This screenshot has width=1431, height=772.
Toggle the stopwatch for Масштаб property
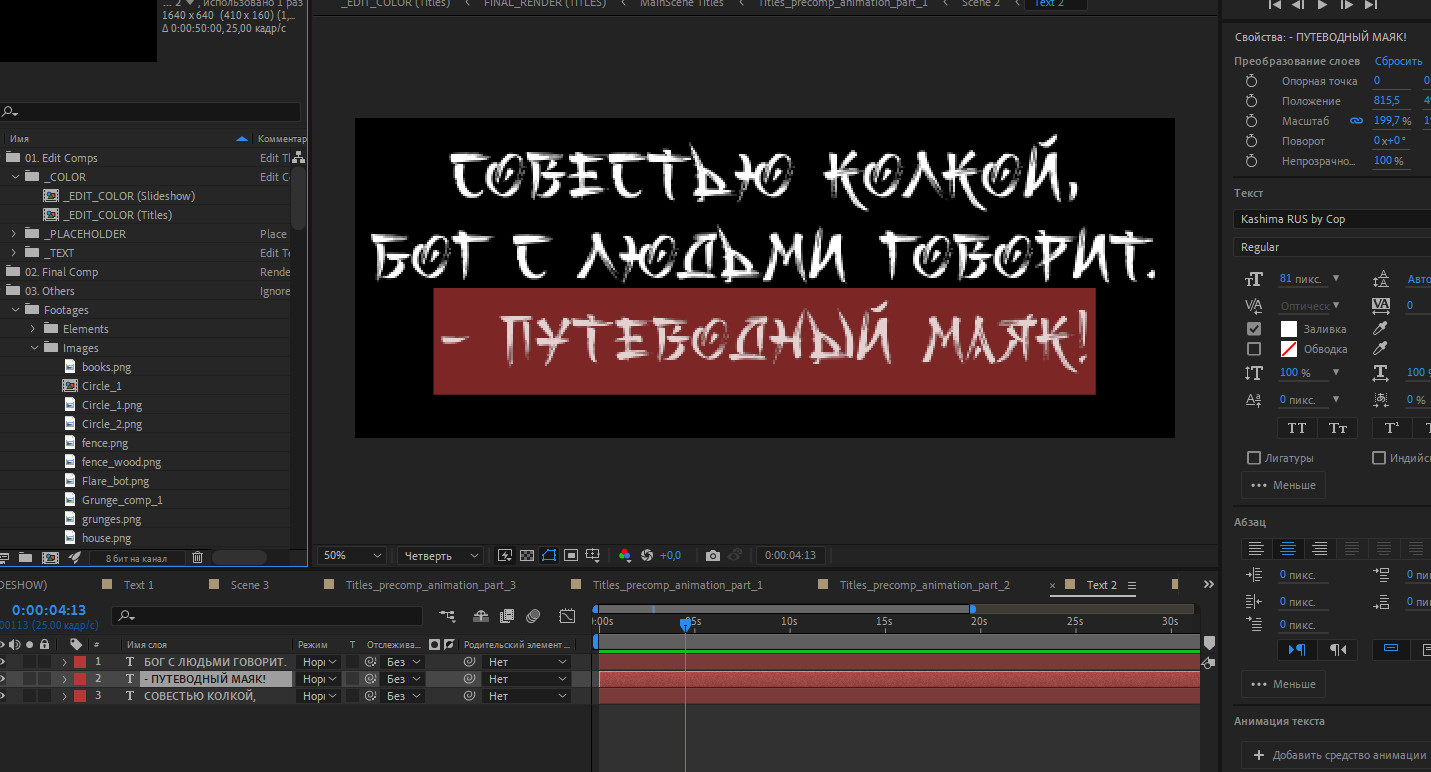pyautogui.click(x=1251, y=121)
